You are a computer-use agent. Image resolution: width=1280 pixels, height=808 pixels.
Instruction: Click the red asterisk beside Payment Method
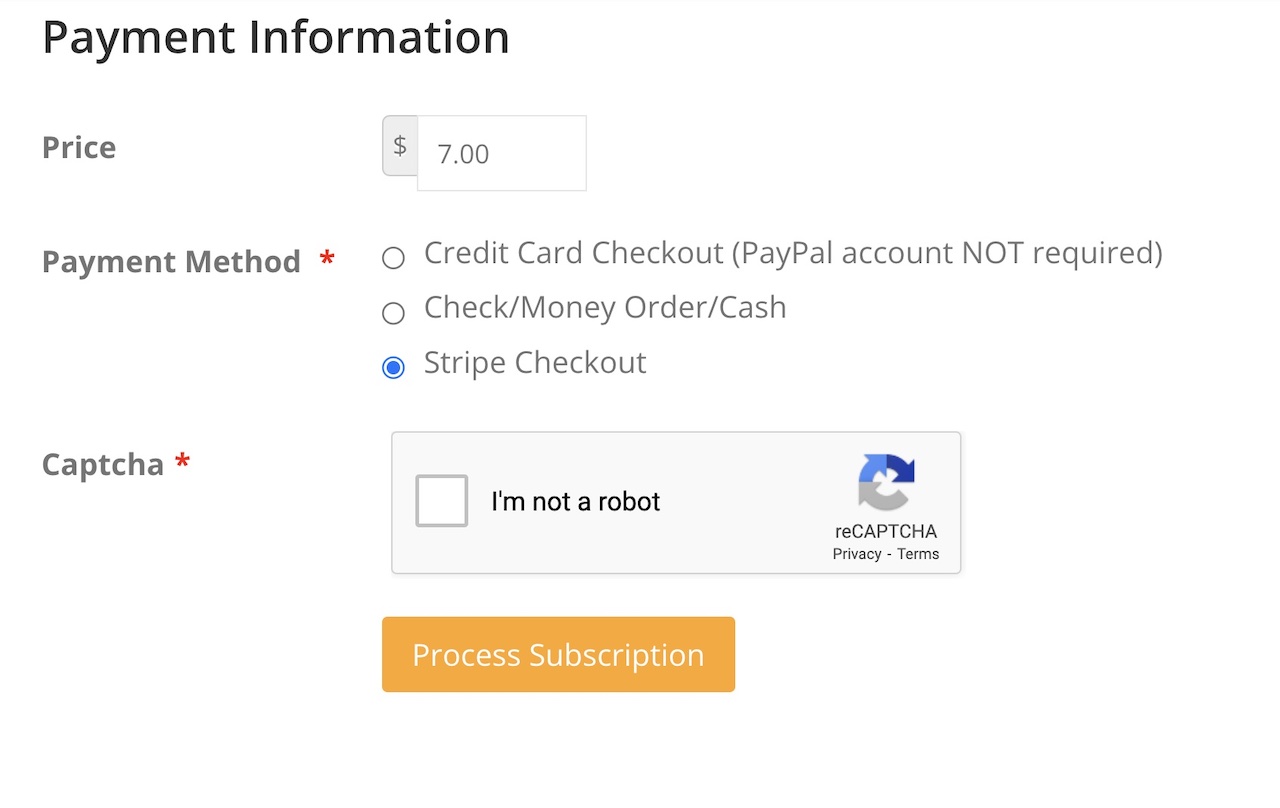327,261
